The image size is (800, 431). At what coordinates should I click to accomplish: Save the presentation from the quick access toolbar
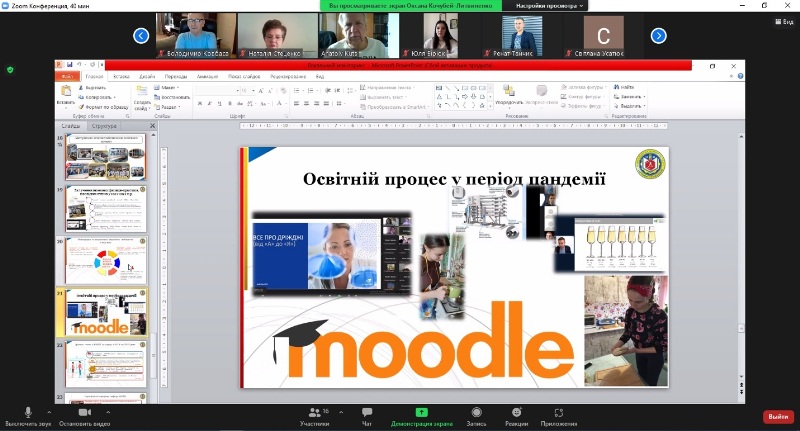pyautogui.click(x=69, y=65)
